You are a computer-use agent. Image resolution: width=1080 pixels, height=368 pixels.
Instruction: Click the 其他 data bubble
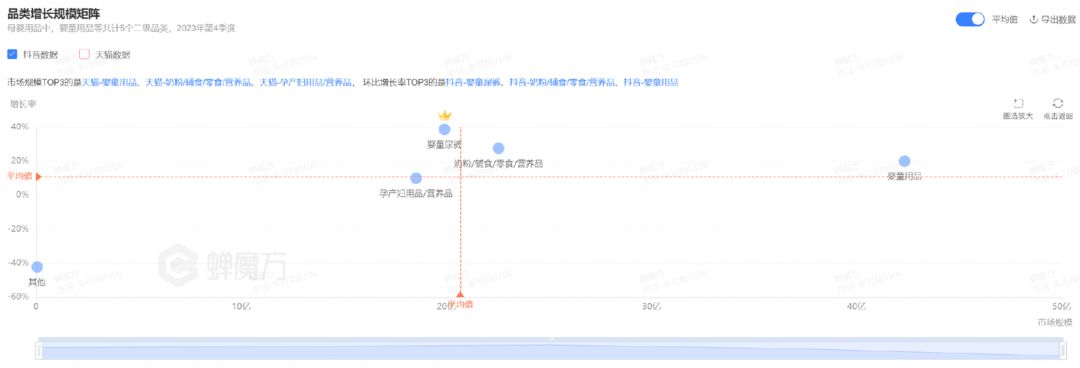click(x=37, y=267)
